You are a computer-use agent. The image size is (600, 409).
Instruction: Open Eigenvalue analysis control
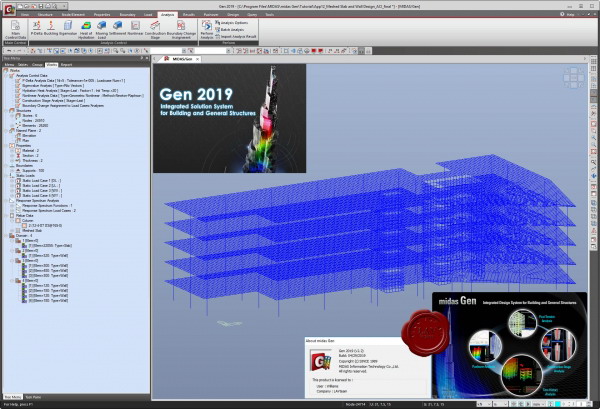coord(68,28)
